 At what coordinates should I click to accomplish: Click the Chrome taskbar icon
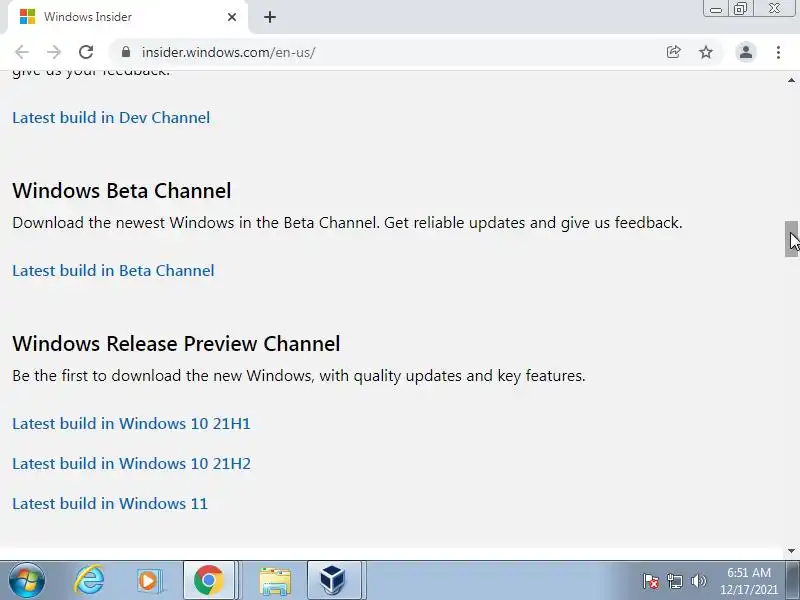click(209, 580)
